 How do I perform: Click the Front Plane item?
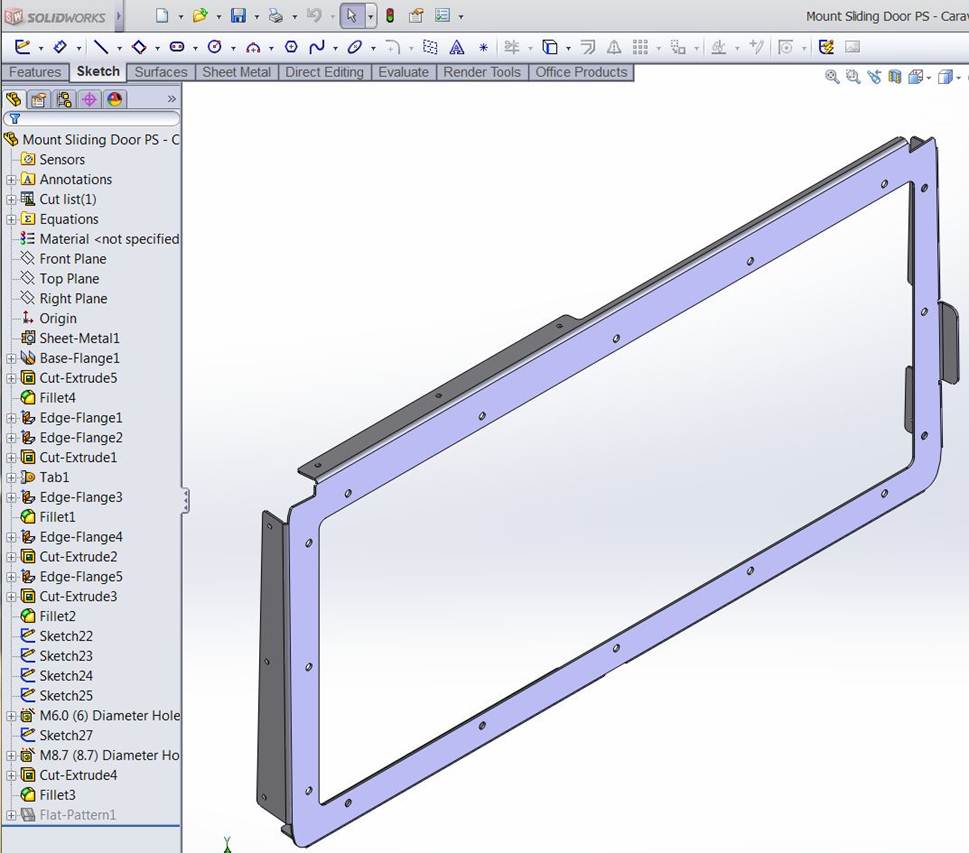[x=72, y=258]
